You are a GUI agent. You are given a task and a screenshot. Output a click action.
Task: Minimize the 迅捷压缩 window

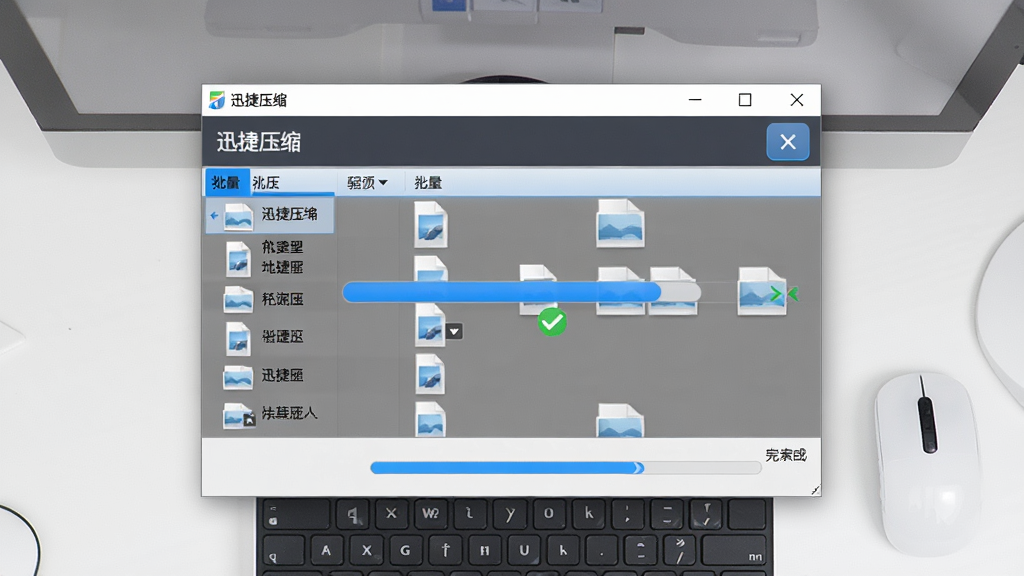695,100
